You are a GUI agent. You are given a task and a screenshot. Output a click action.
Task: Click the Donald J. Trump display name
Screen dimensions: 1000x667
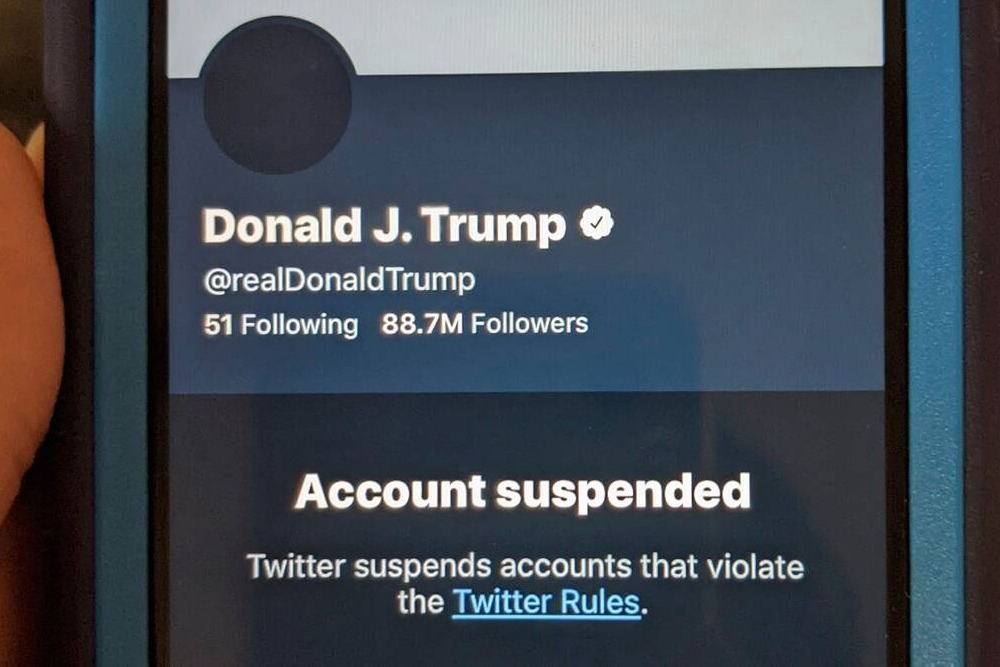click(384, 226)
